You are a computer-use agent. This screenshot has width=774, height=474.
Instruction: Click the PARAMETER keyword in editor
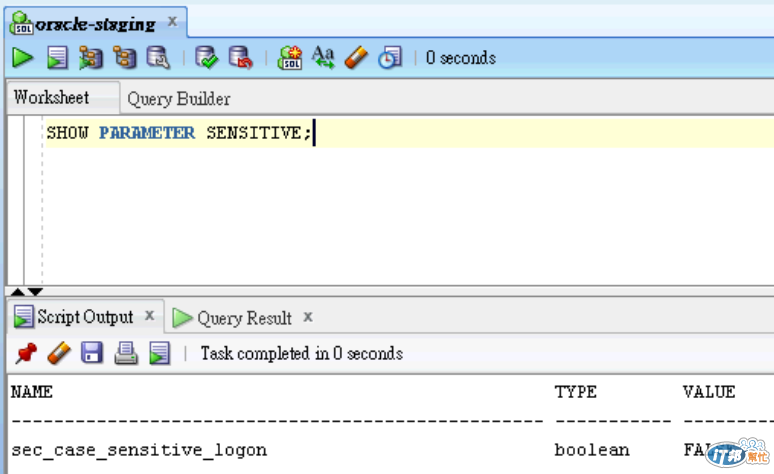[147, 133]
